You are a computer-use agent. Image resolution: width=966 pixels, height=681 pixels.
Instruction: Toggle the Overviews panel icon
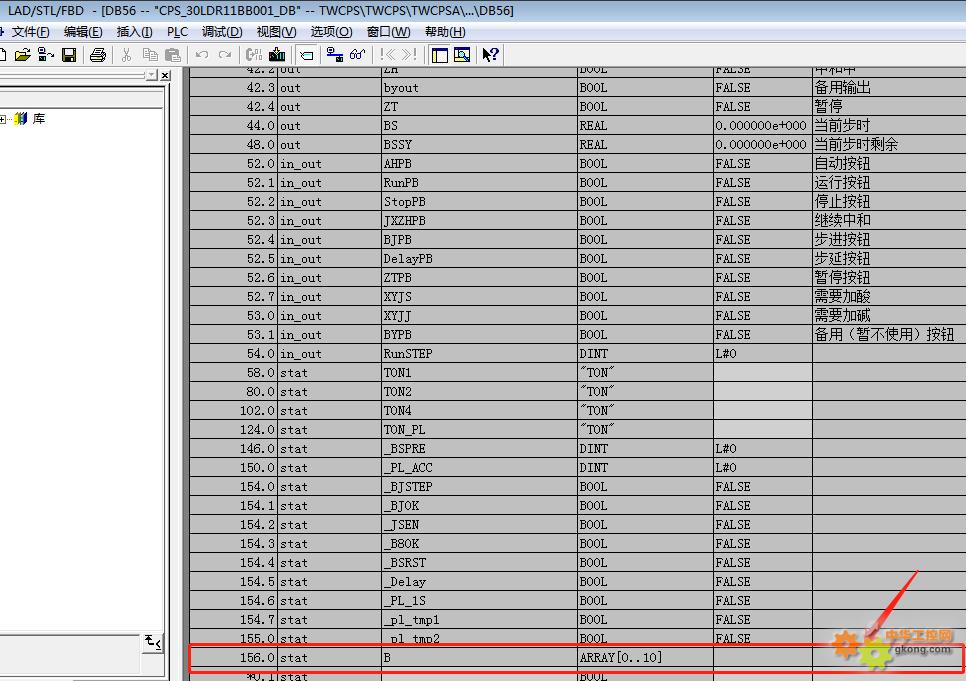pyautogui.click(x=440, y=55)
